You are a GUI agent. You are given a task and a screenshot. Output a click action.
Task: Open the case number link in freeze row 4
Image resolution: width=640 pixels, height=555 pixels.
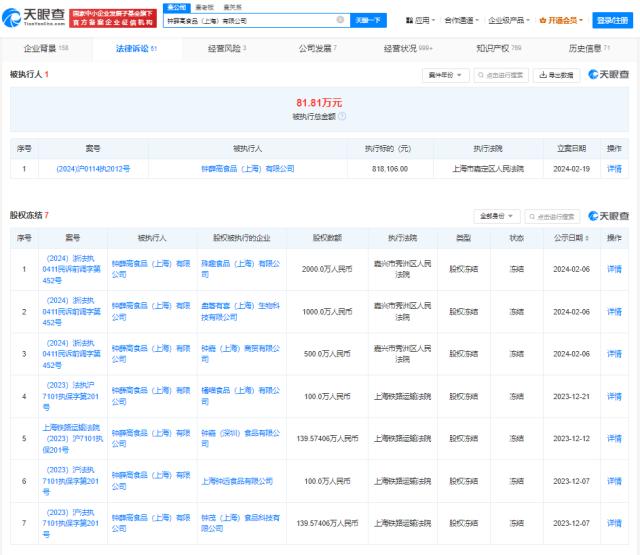point(71,396)
